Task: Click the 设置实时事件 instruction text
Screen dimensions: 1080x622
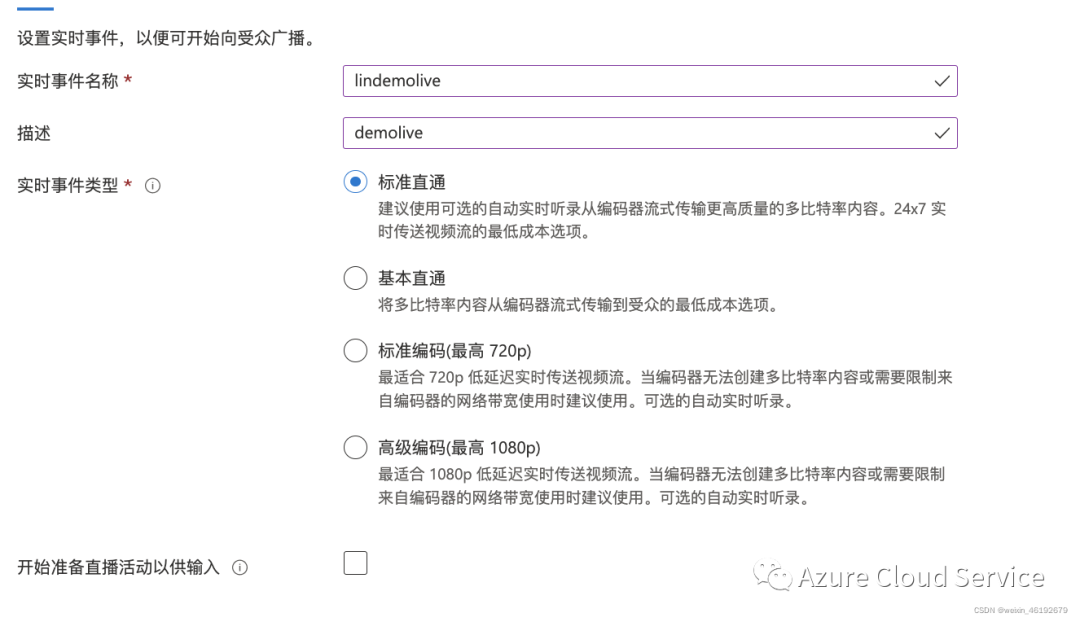Action: 166,41
